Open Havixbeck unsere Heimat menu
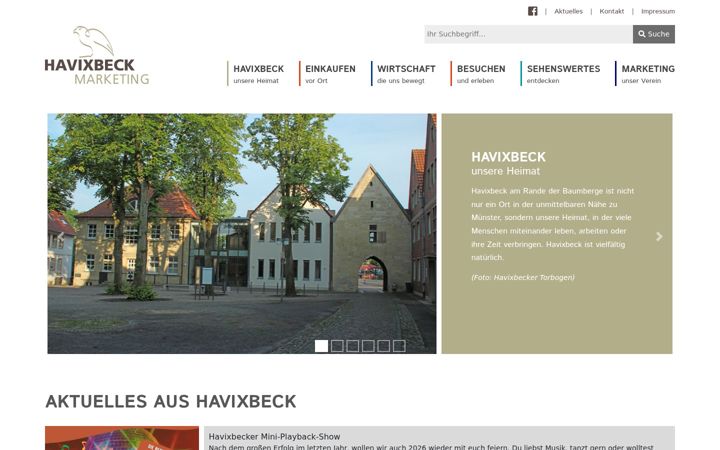 256,73
